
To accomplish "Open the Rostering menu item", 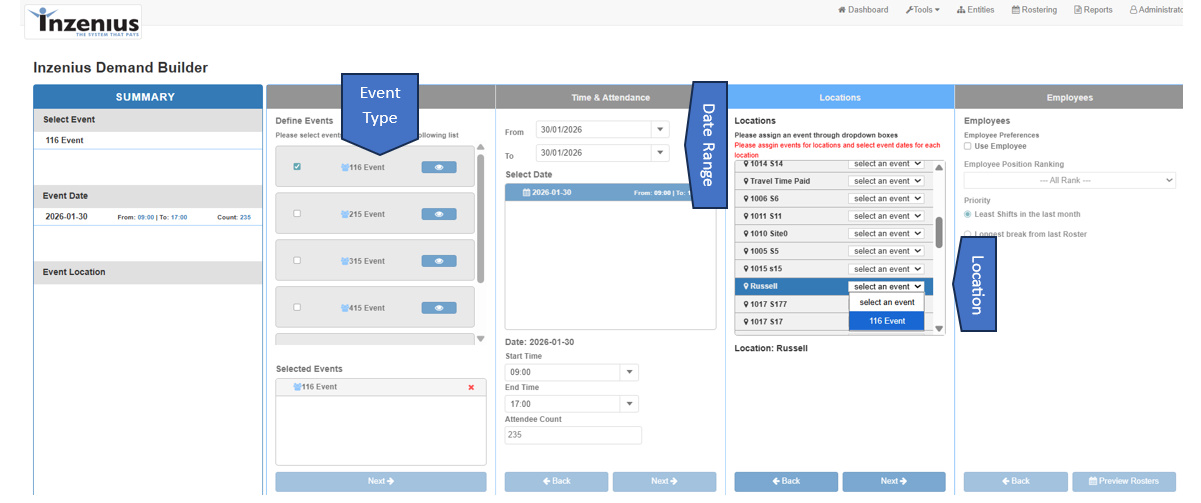I will 1034,10.
